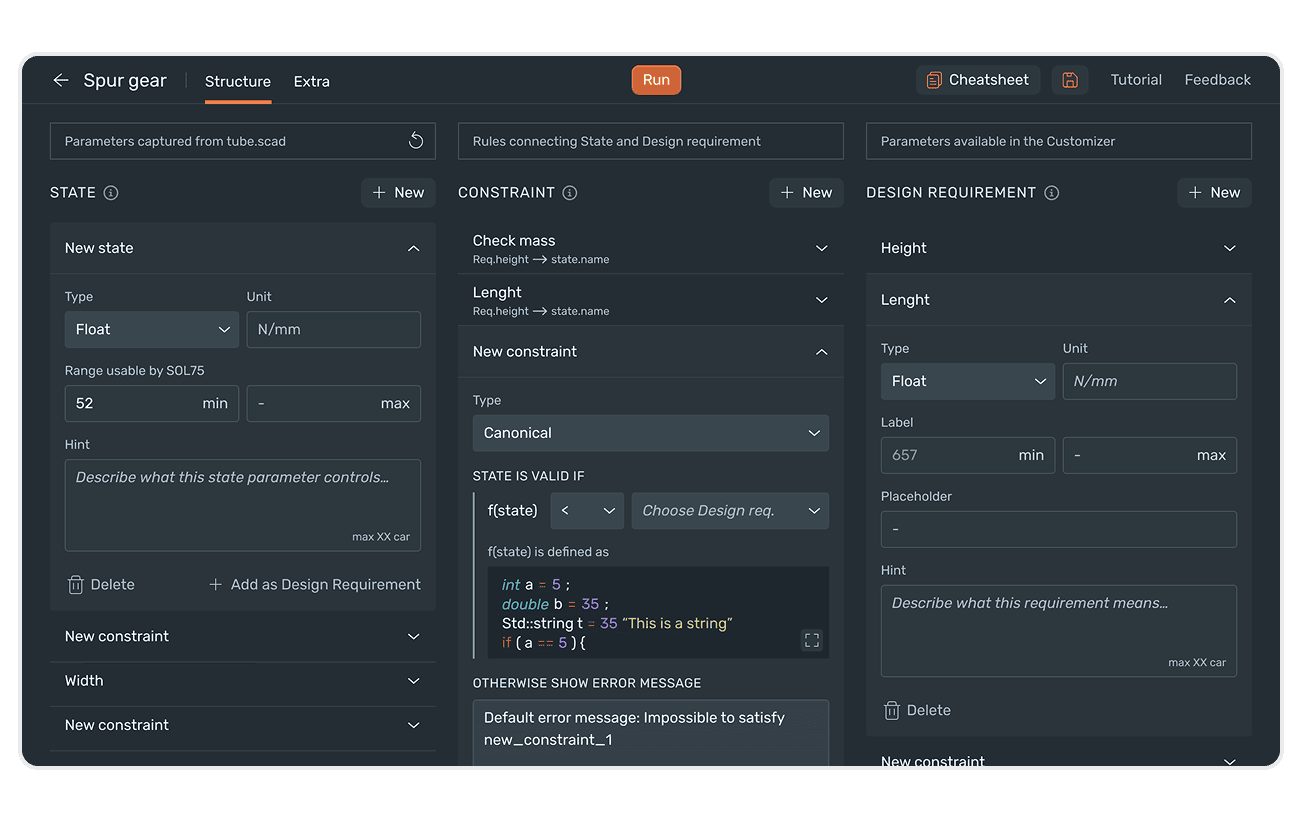Click Add as Design Requirement
The width and height of the screenshot is (1300, 820).
coord(315,585)
